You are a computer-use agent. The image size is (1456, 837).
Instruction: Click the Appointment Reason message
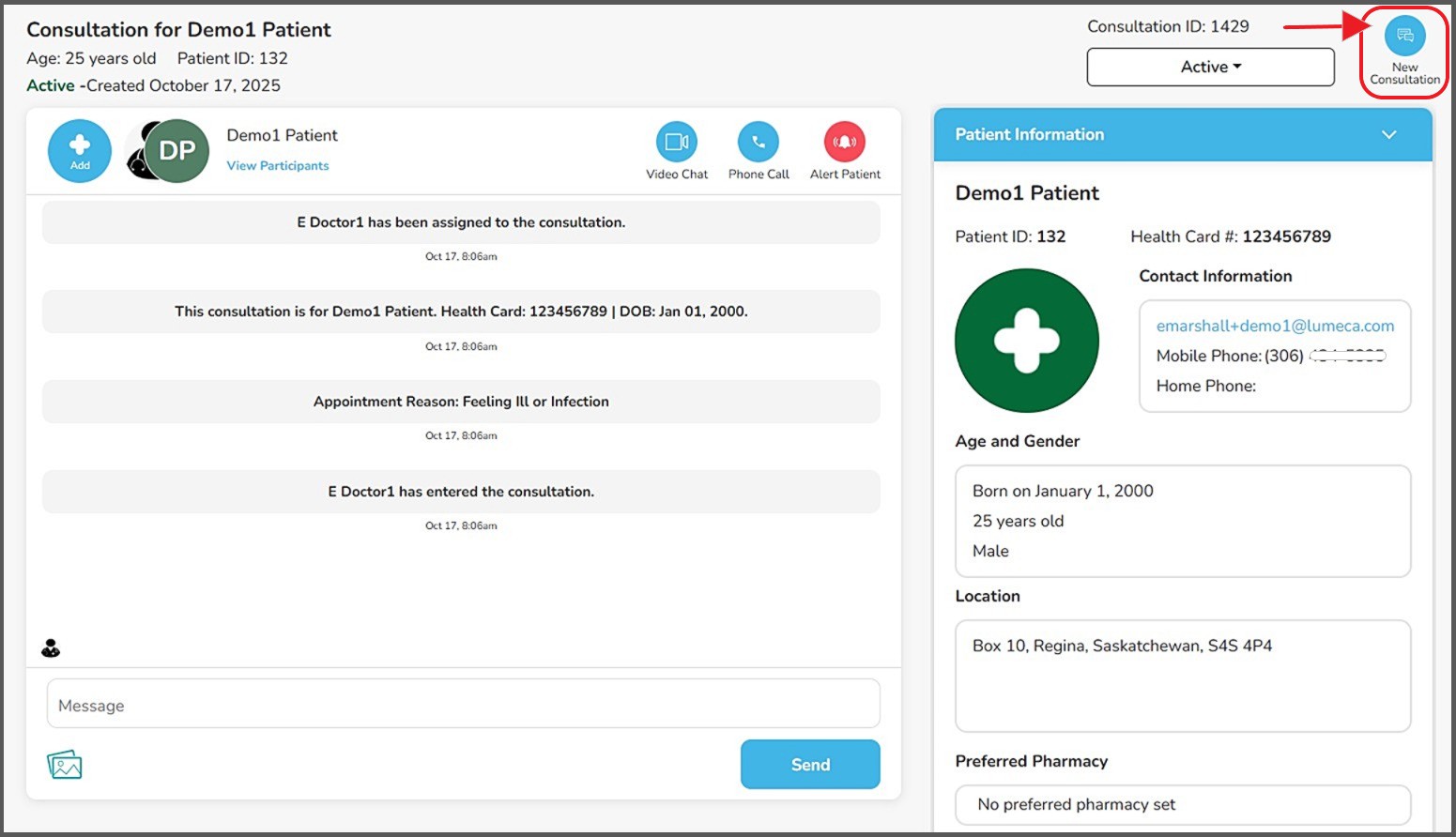click(x=461, y=402)
